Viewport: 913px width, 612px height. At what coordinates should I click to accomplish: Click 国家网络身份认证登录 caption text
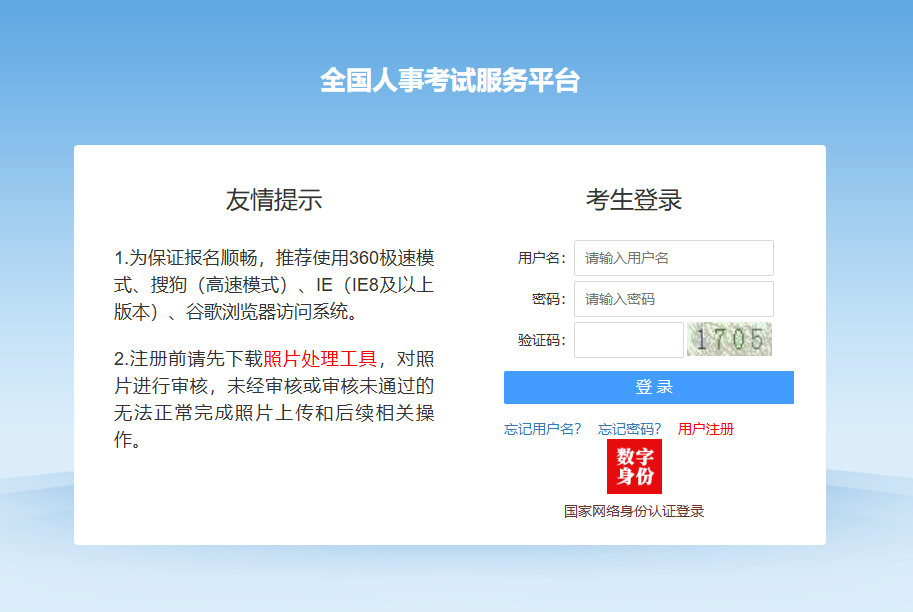[x=634, y=511]
